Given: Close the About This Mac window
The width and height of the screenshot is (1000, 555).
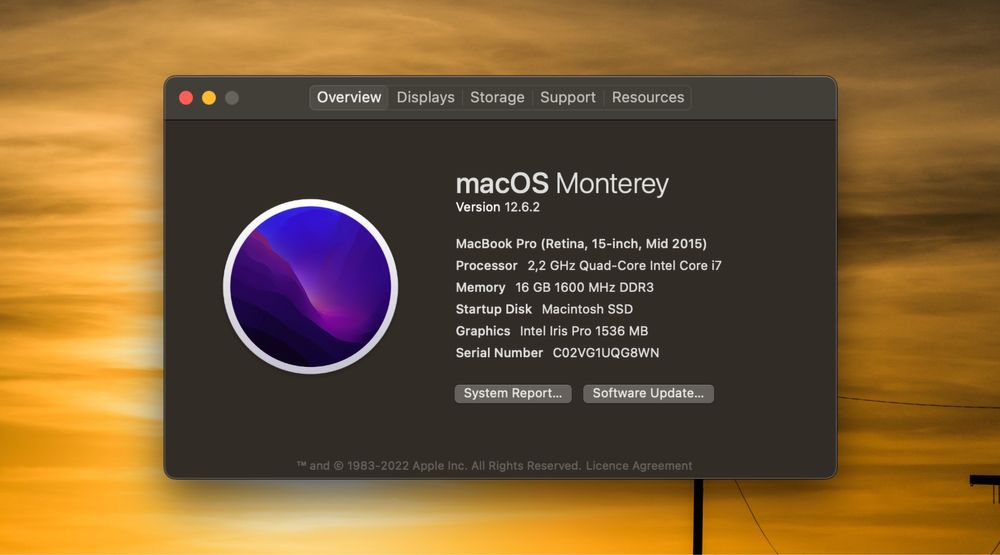Looking at the screenshot, I should (x=186, y=98).
